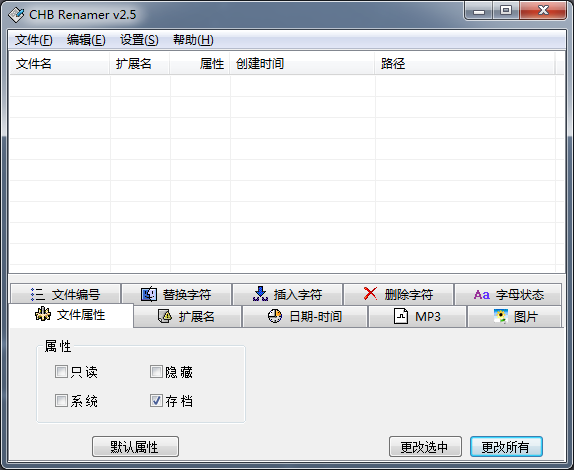Open the MP3 tab icon
This screenshot has height=470, width=574.
click(401, 316)
